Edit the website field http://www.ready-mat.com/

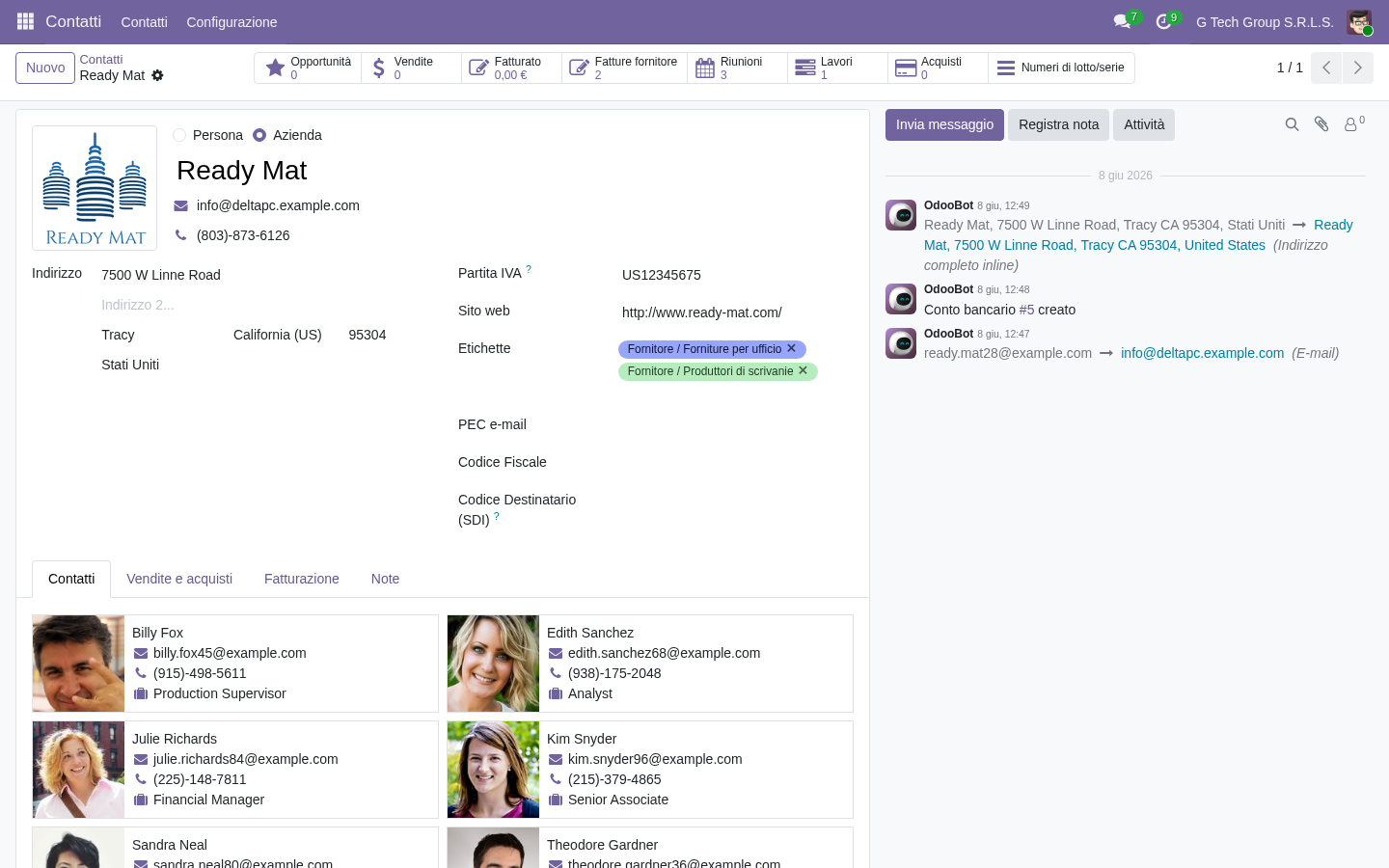point(737,312)
